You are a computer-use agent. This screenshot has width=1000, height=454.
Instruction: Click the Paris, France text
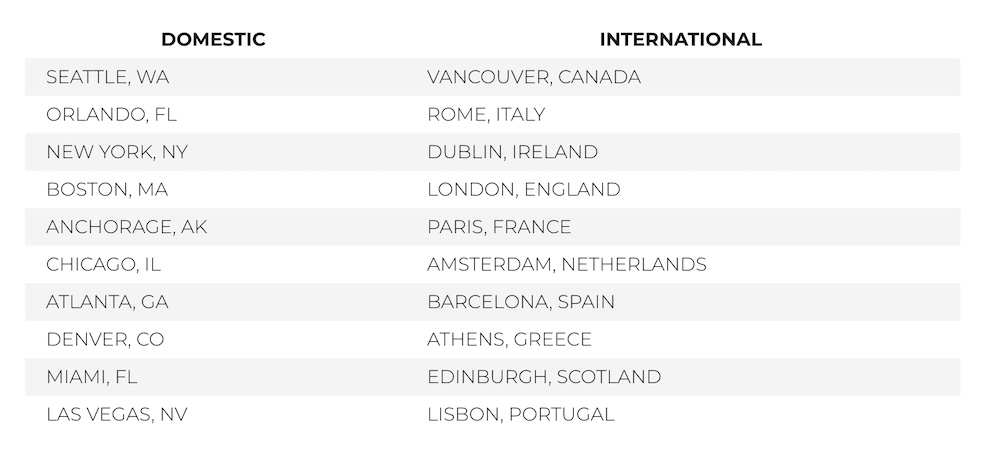click(499, 227)
